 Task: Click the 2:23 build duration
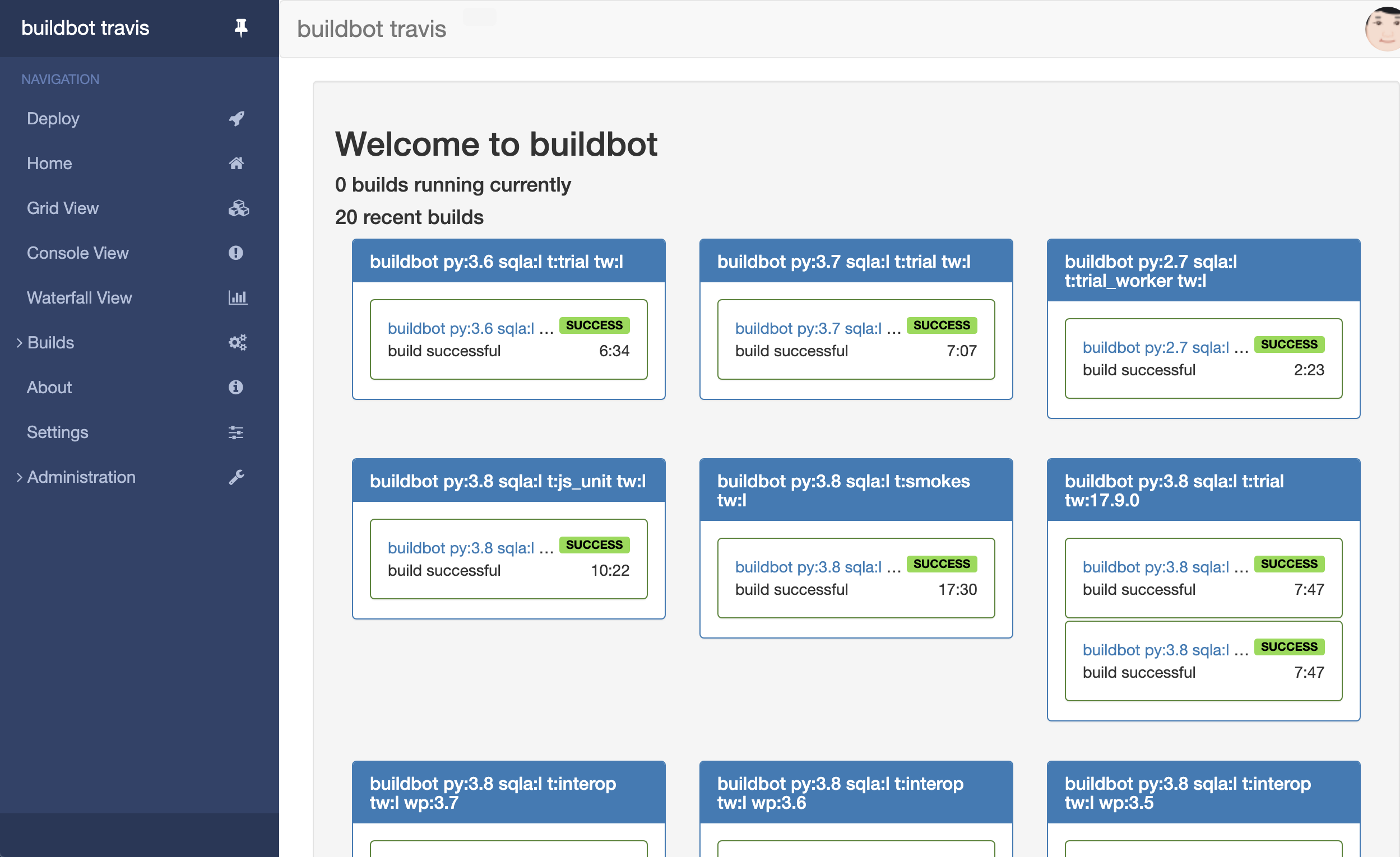coord(1309,370)
